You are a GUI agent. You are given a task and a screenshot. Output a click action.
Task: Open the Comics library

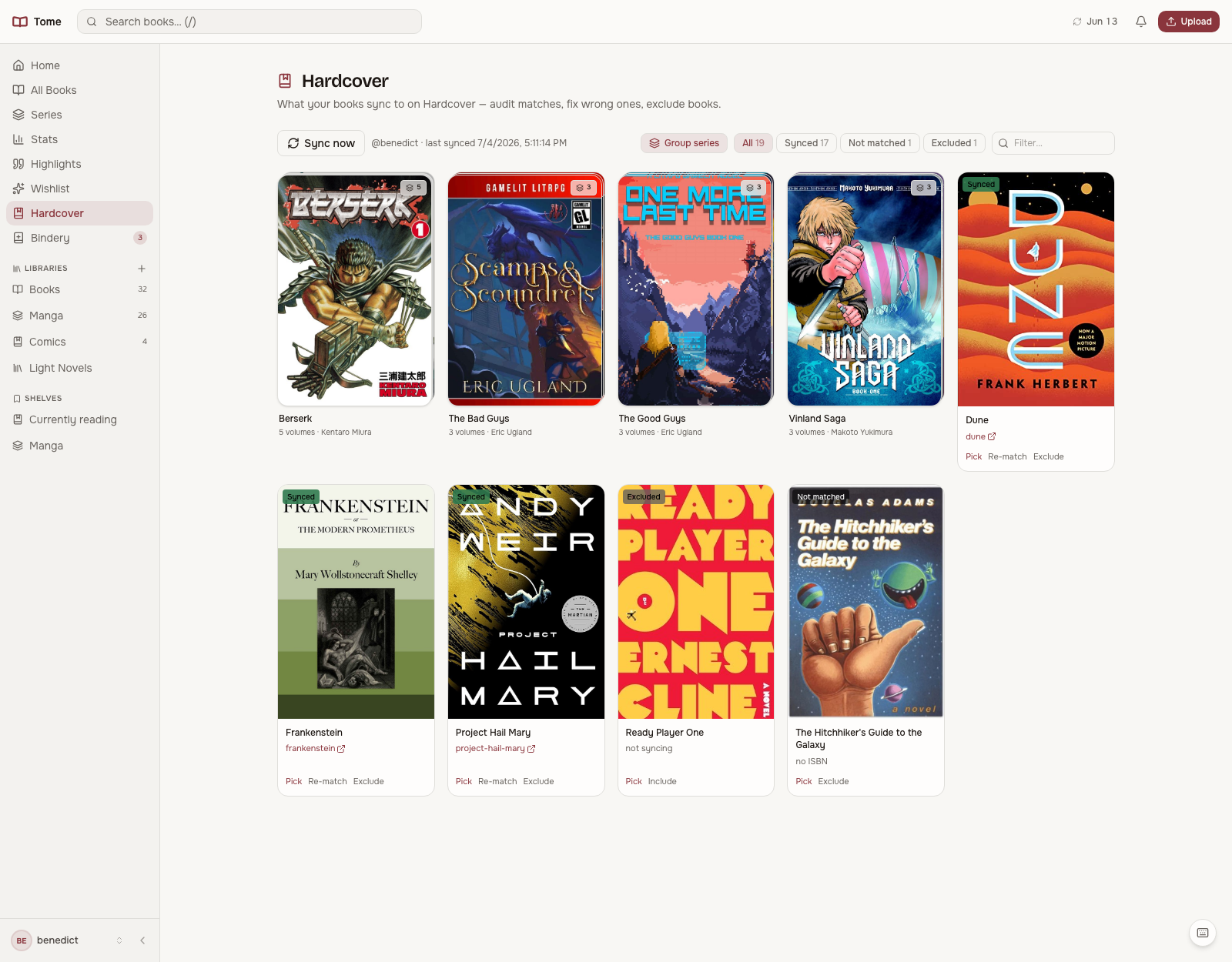(x=79, y=342)
